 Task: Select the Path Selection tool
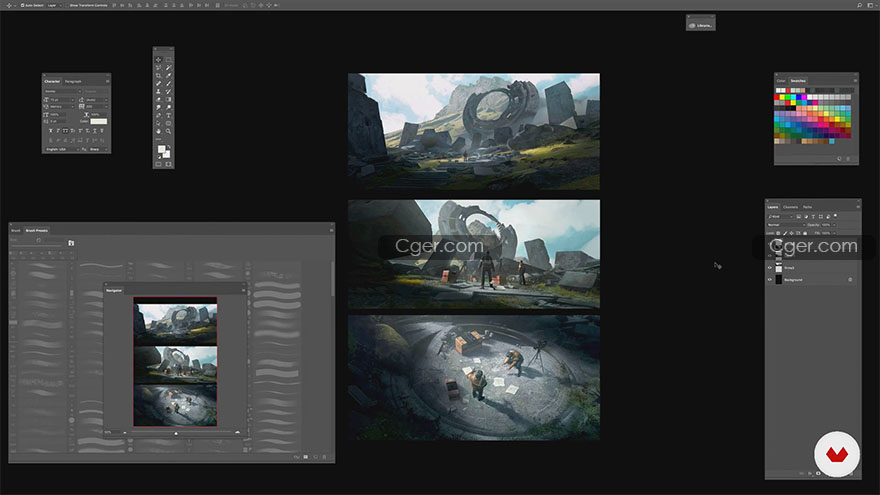[x=158, y=123]
